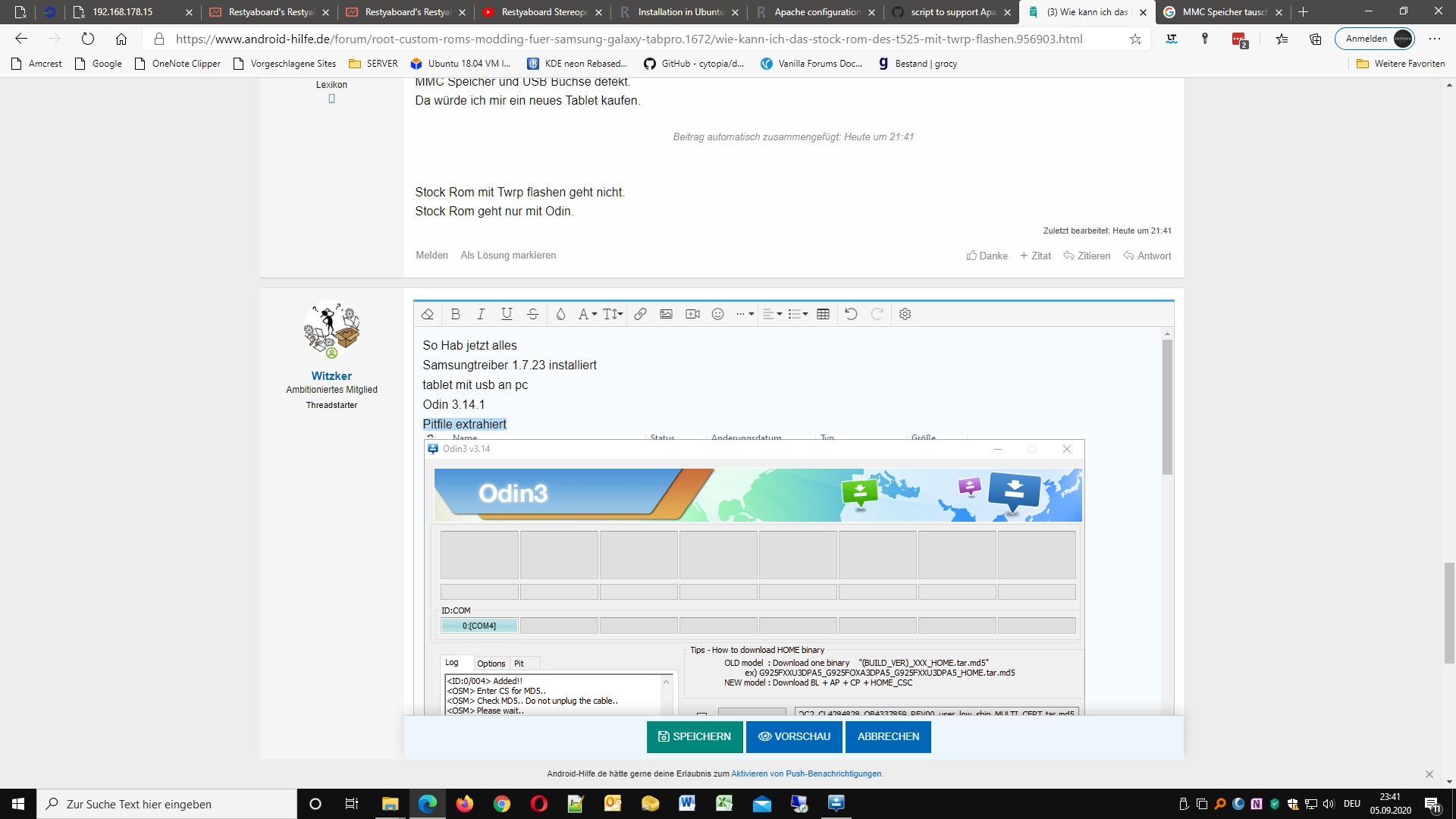Open GitHub cytopia bookmark
Viewport: 1456px width, 819px height.
point(694,64)
